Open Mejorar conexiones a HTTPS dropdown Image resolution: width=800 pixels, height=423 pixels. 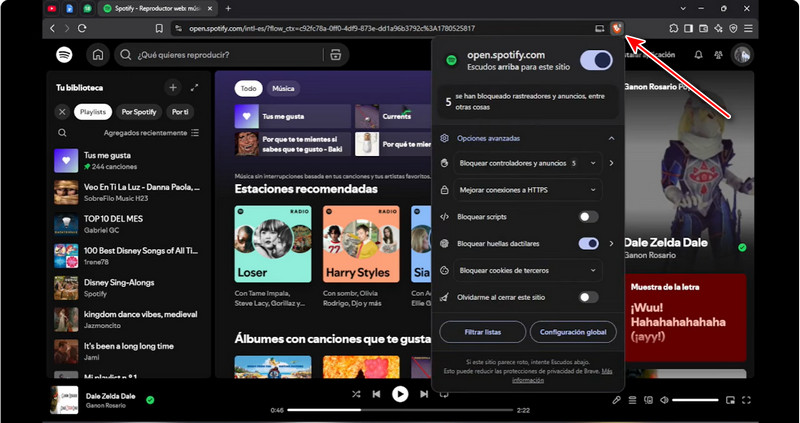[528, 190]
